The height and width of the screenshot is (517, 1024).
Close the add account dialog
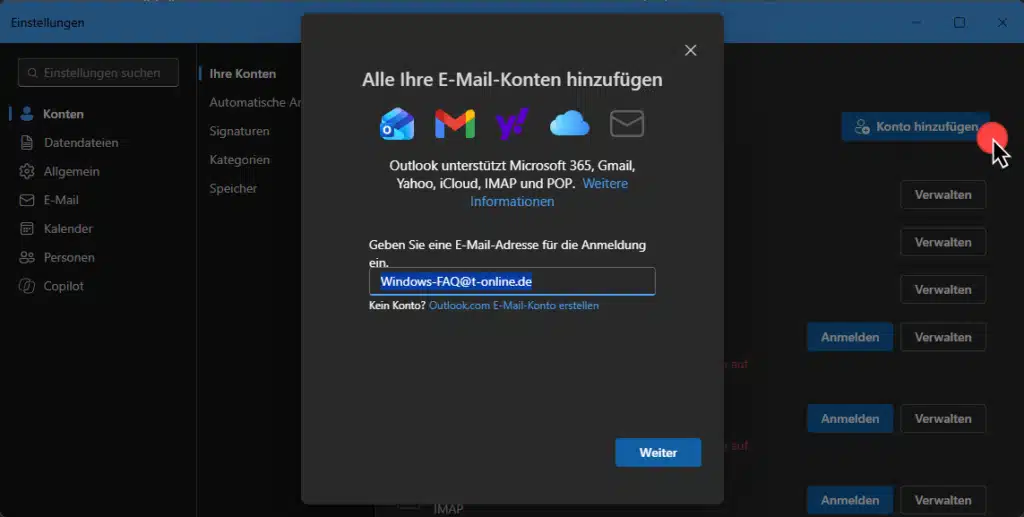pos(690,50)
